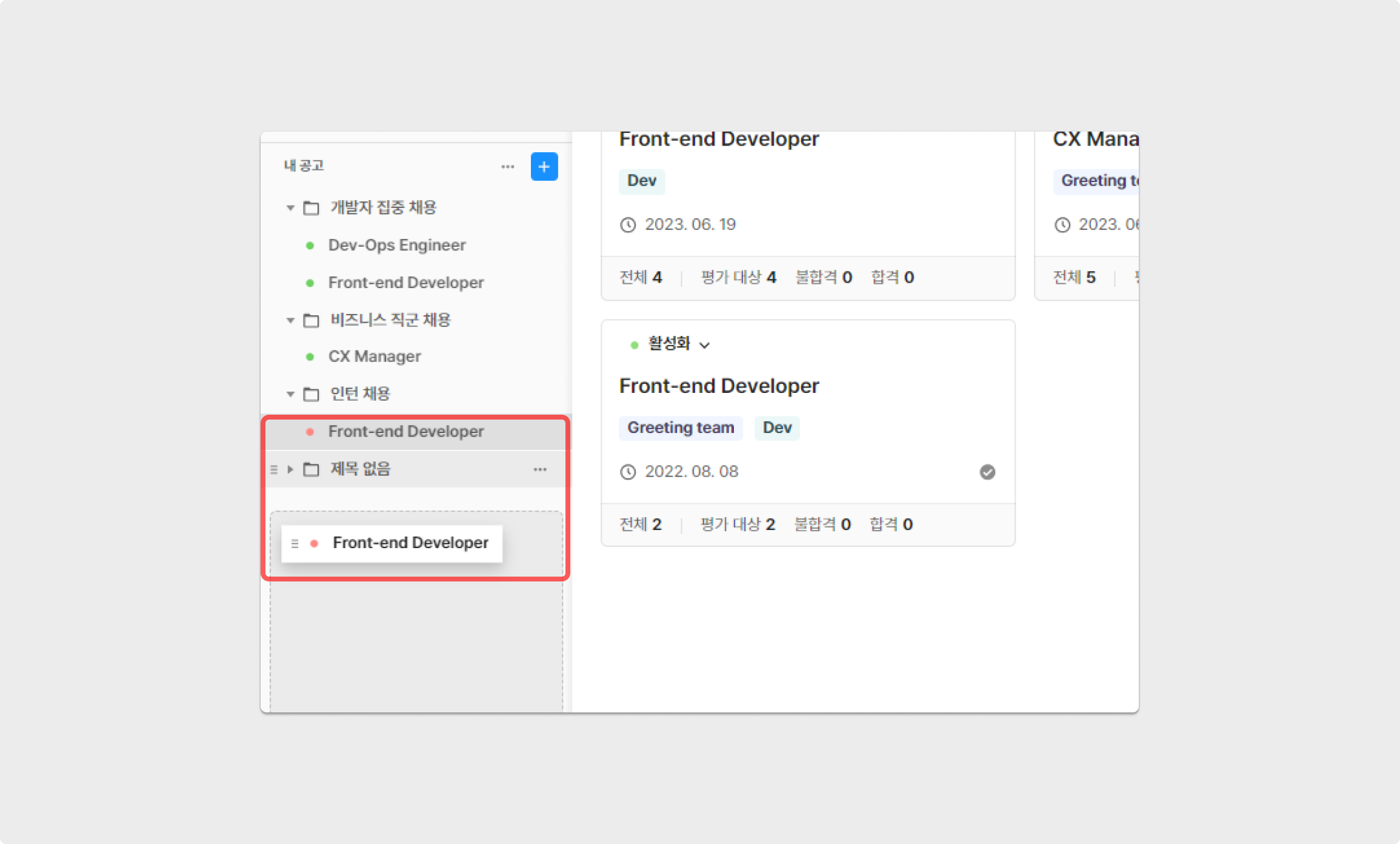
Task: Click the Greeting team tag on the card
Action: [680, 428]
